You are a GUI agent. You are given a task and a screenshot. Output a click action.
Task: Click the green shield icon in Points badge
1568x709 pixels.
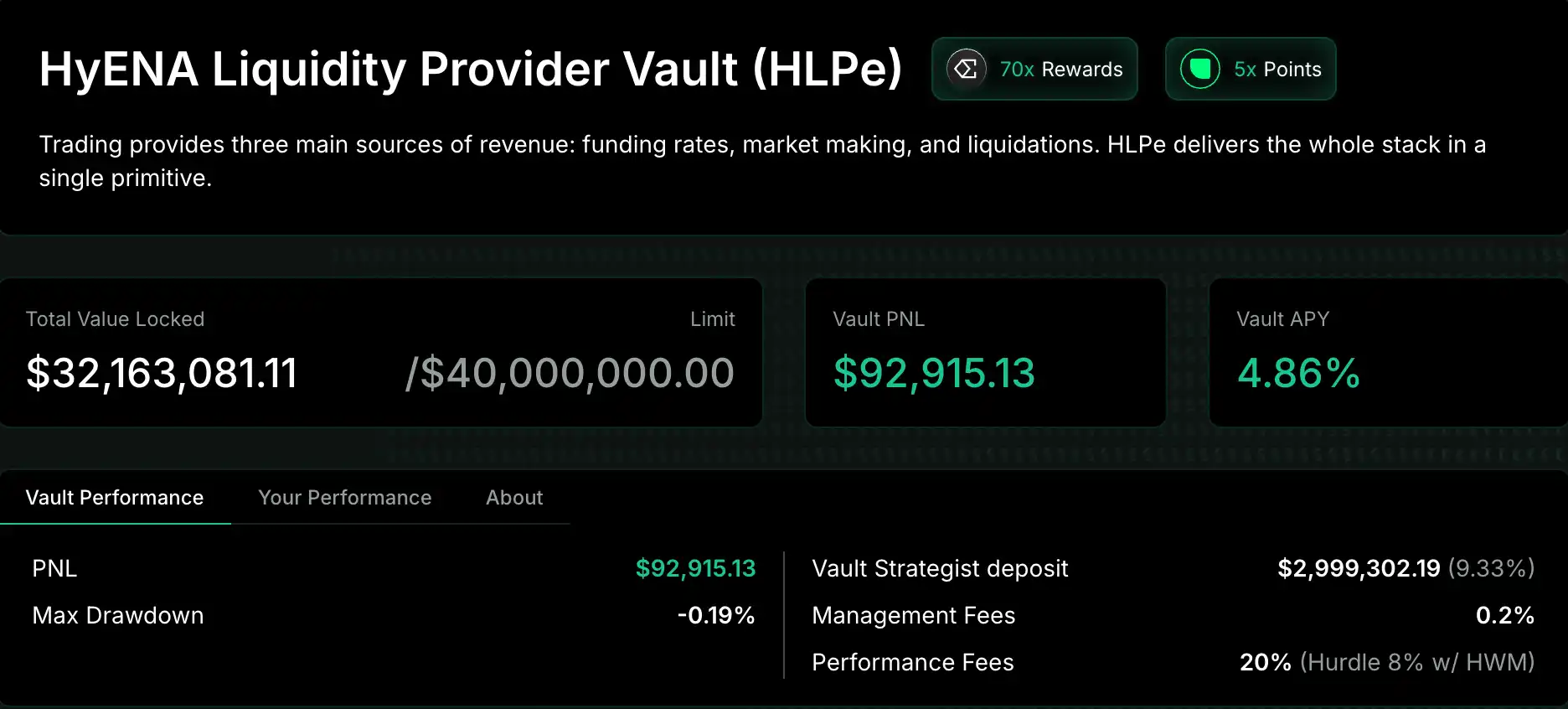pos(1199,69)
